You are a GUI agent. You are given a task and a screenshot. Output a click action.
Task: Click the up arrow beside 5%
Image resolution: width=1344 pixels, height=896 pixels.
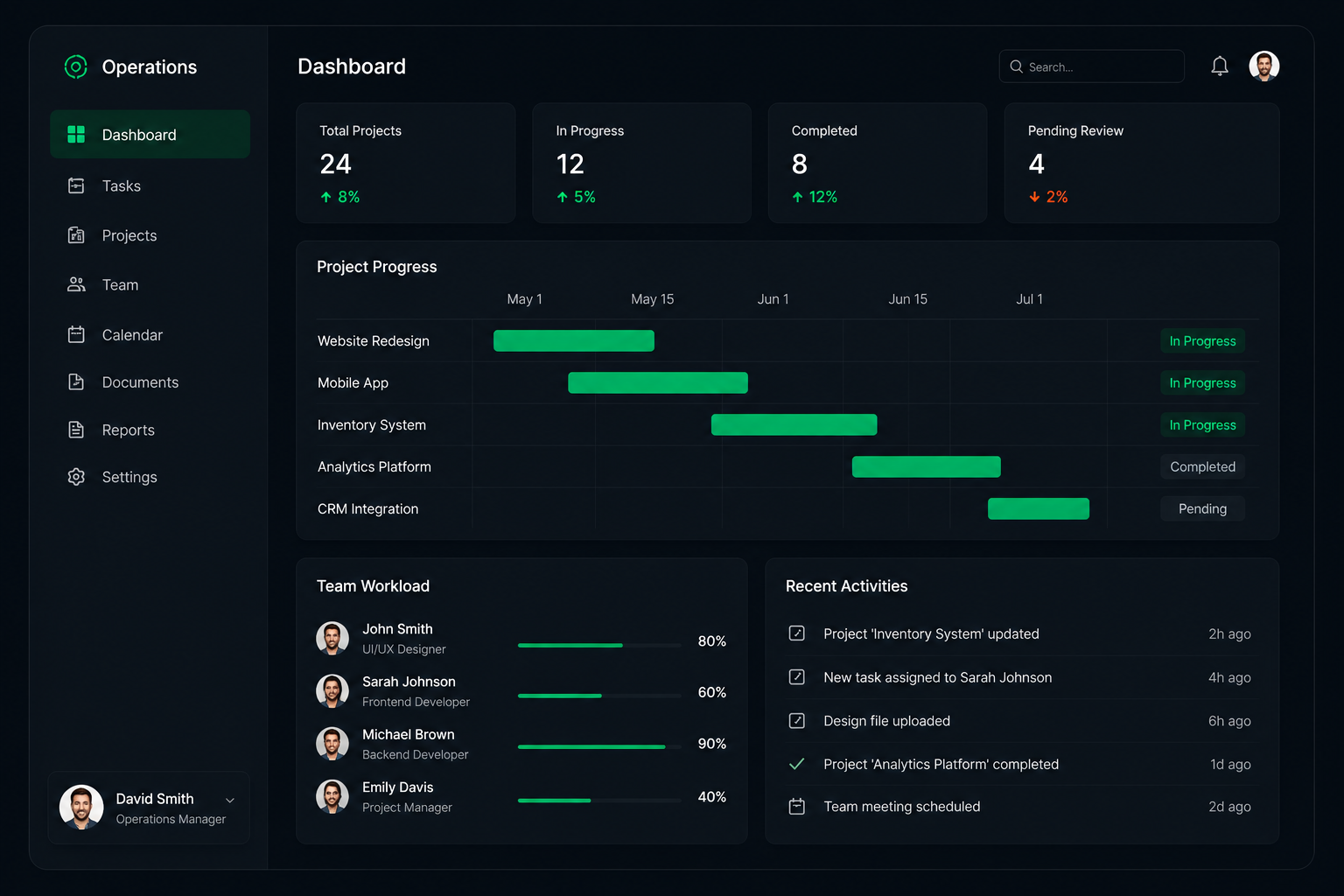(x=562, y=197)
